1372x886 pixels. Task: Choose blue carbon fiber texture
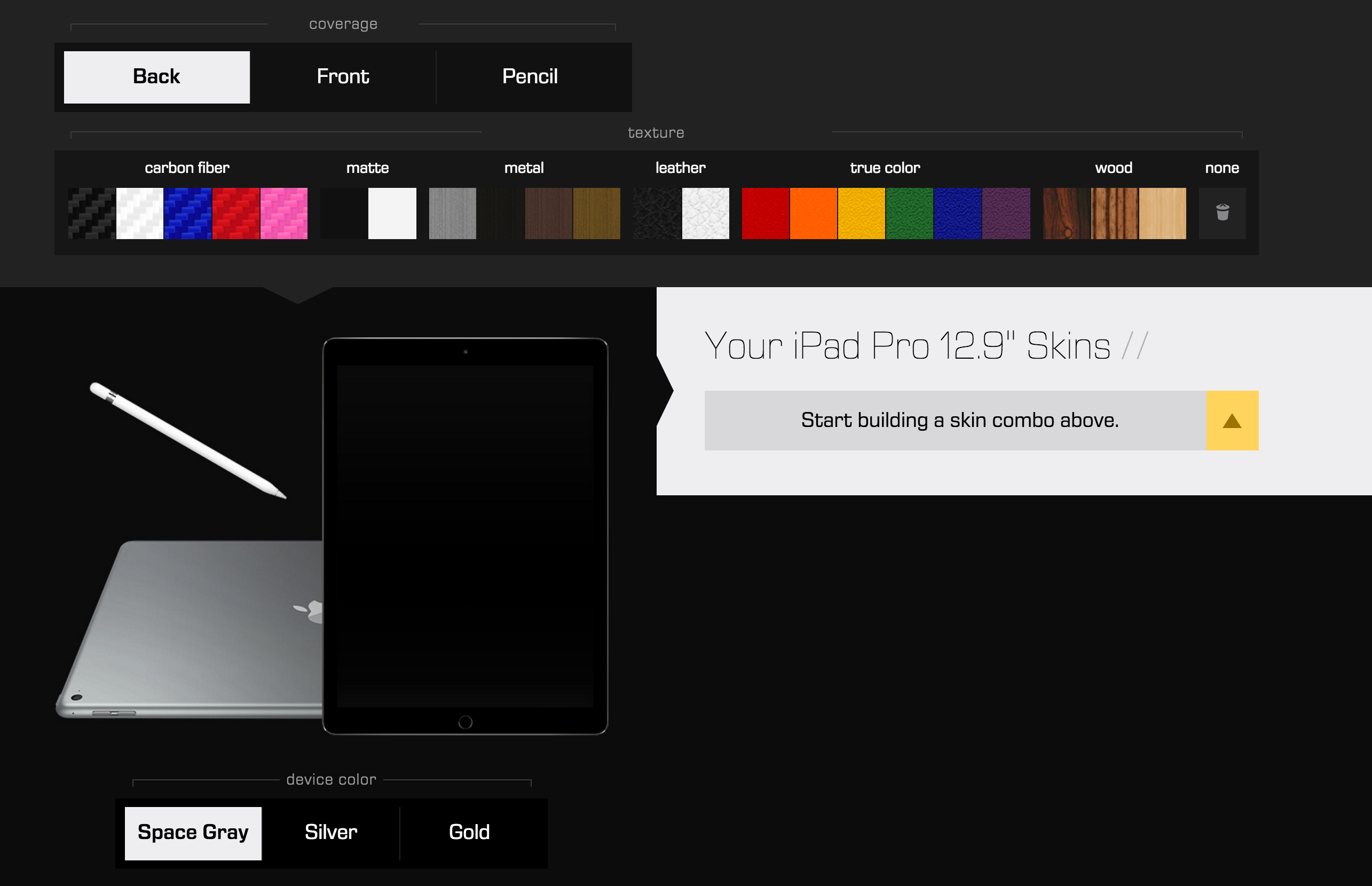tap(188, 213)
